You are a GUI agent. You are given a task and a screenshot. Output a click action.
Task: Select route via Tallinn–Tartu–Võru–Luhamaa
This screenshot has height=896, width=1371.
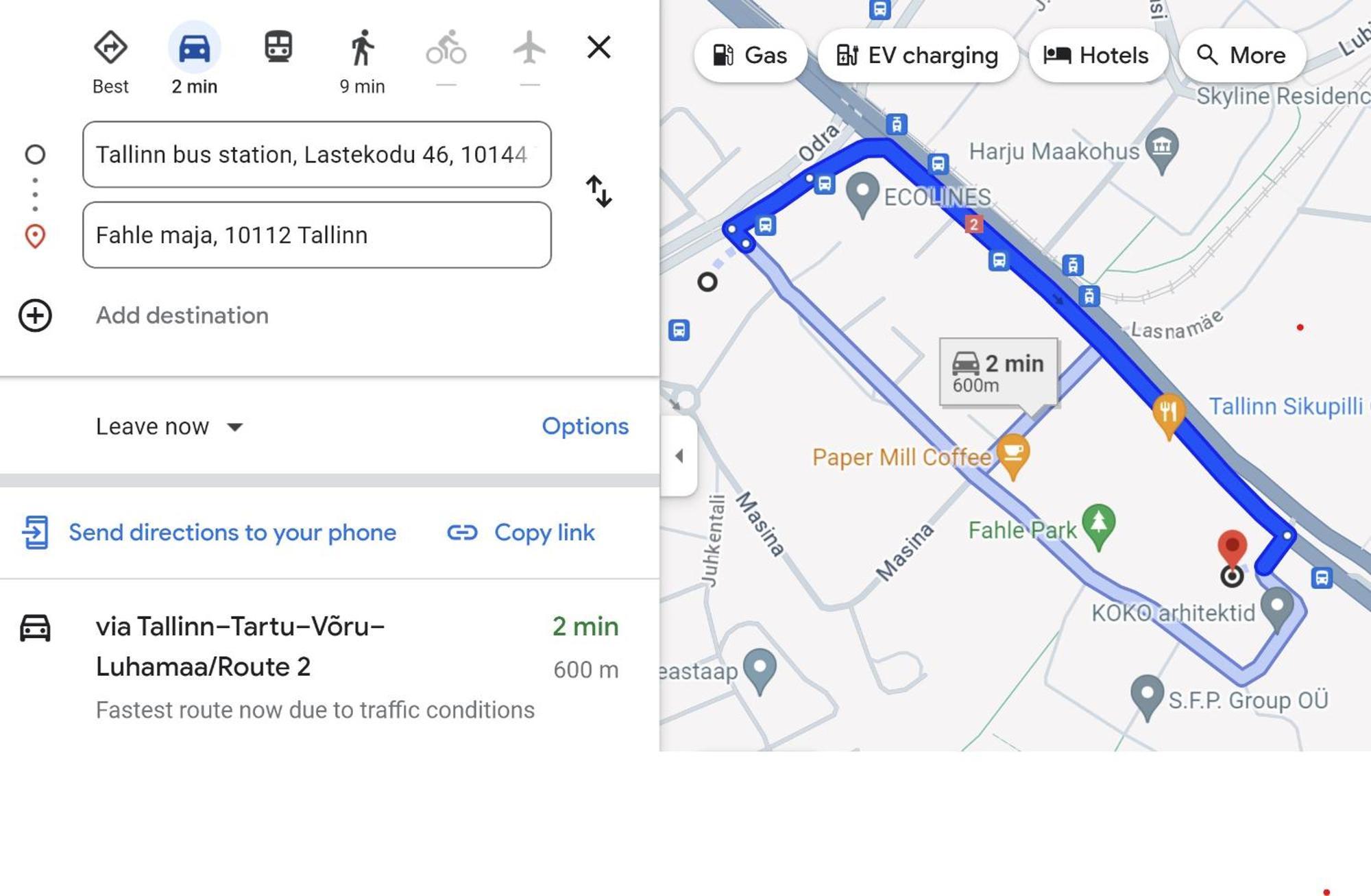[x=319, y=666]
